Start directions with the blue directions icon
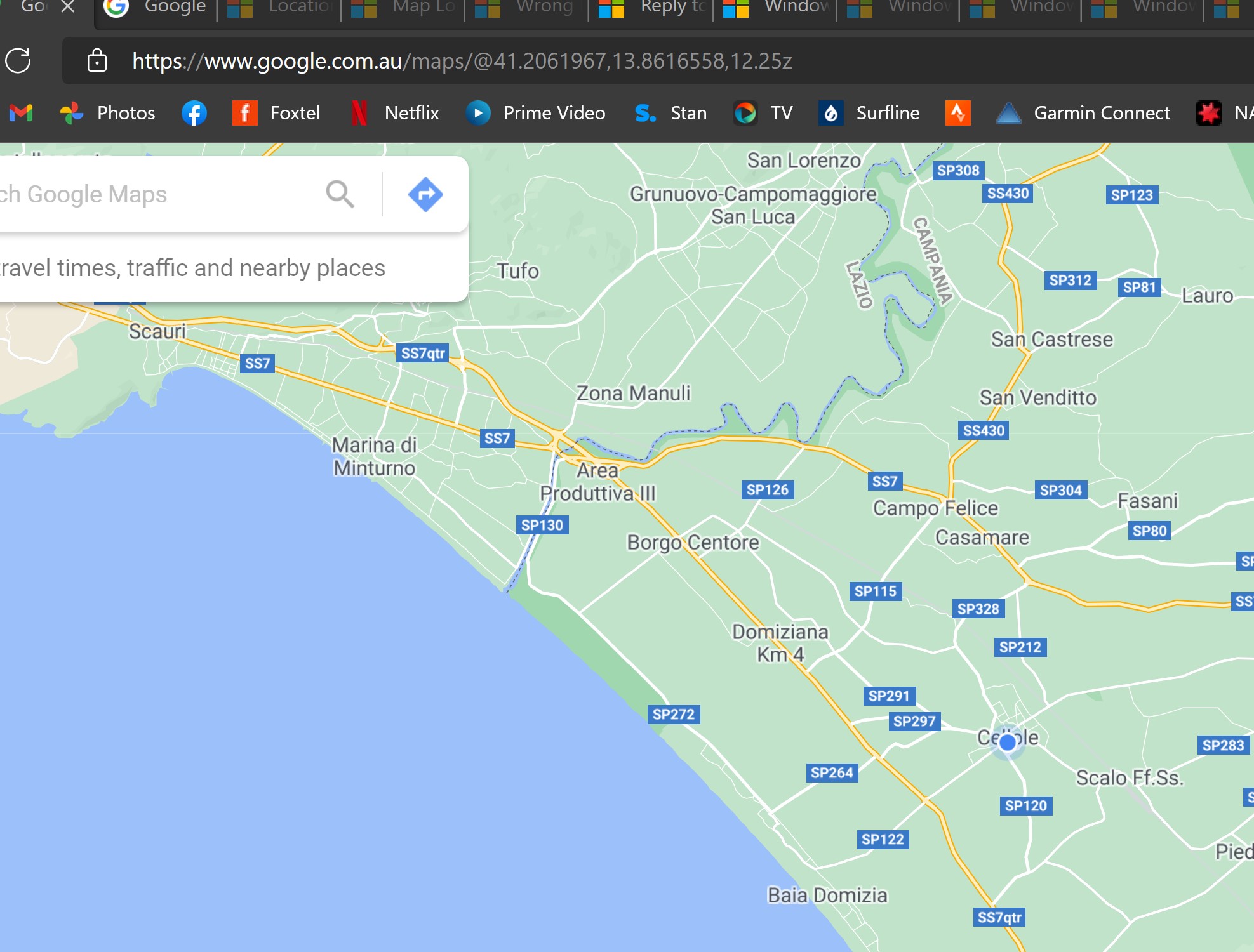1254x952 pixels. click(424, 194)
